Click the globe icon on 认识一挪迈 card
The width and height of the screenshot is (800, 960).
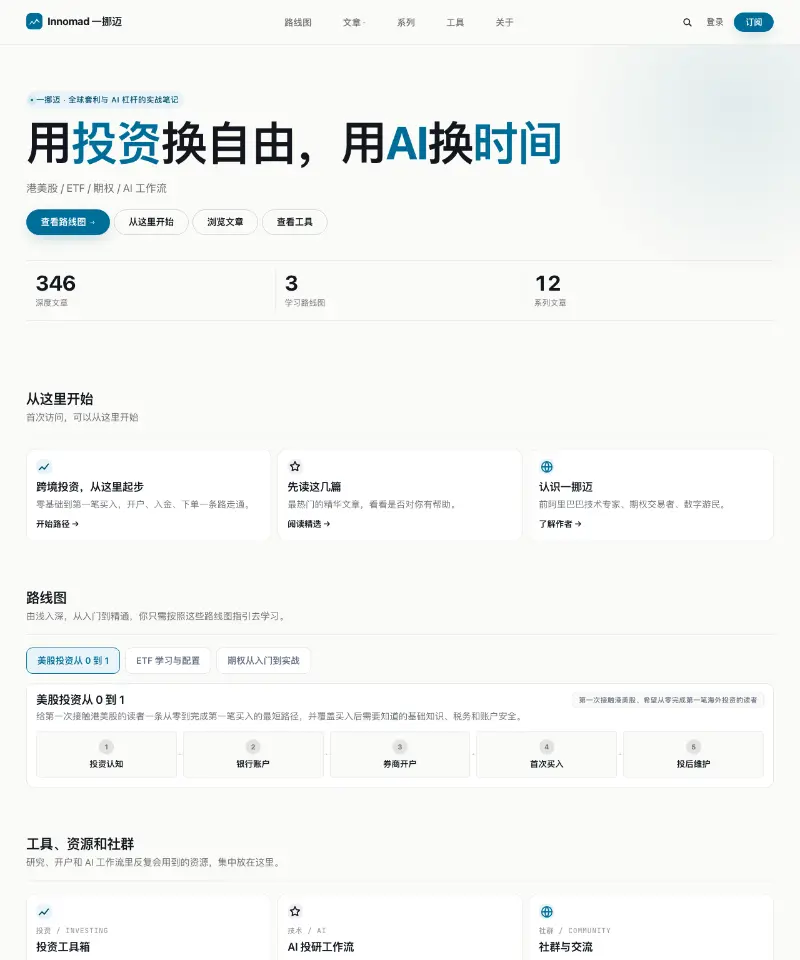(x=547, y=467)
